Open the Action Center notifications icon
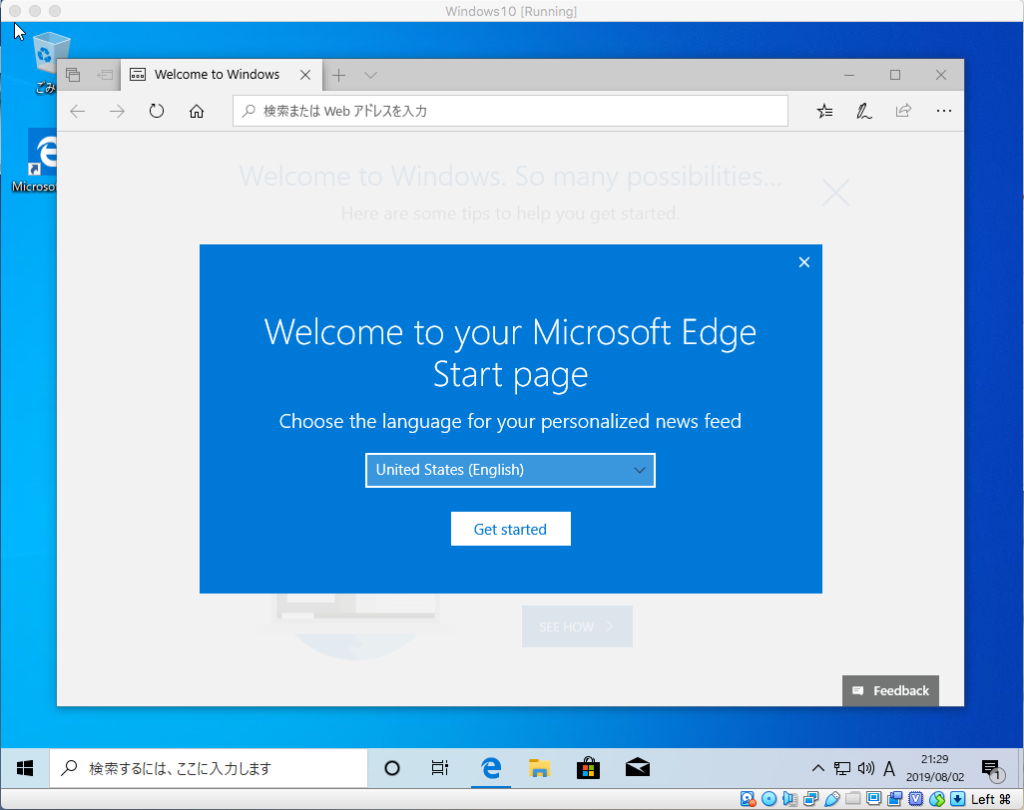 tap(991, 768)
